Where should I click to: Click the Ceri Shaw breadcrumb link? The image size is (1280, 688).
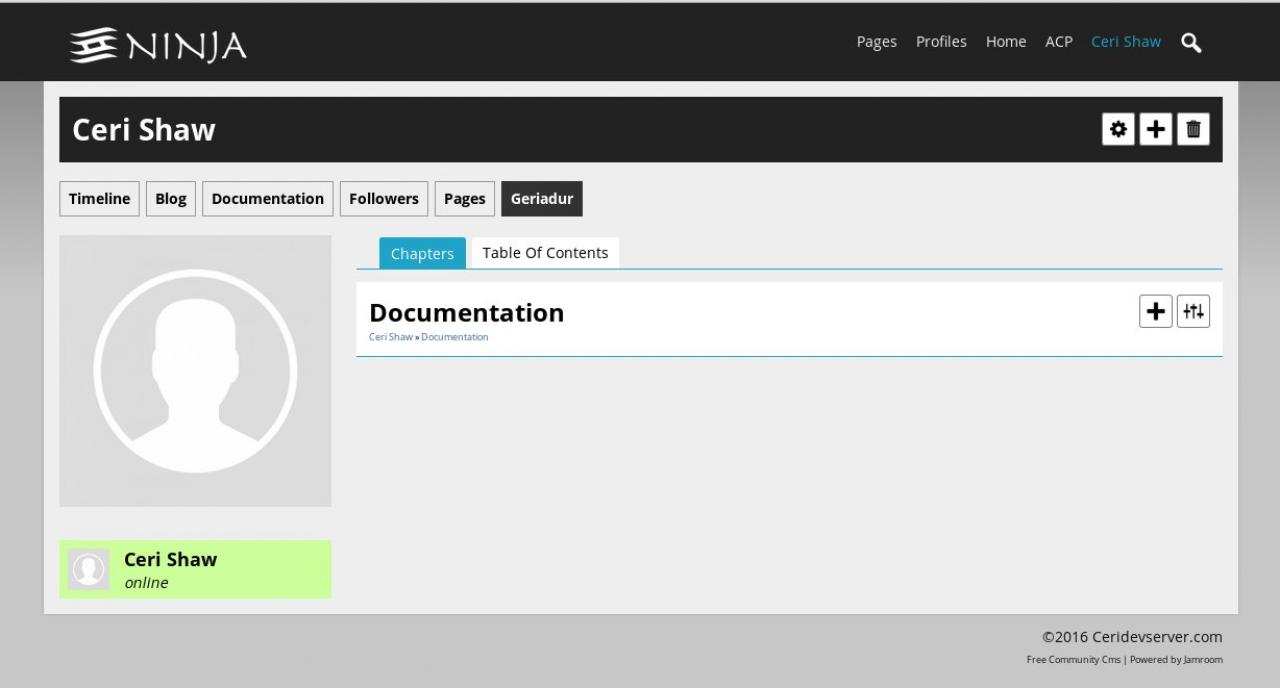(x=390, y=337)
